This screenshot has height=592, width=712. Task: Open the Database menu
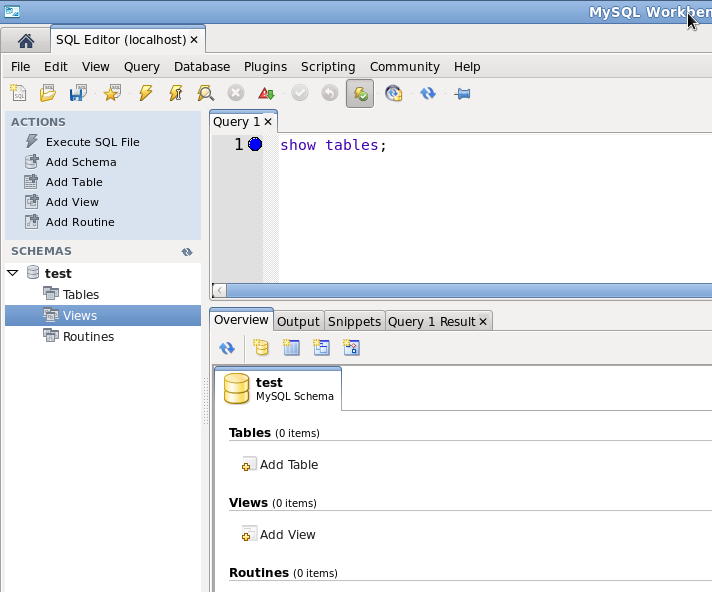[202, 66]
